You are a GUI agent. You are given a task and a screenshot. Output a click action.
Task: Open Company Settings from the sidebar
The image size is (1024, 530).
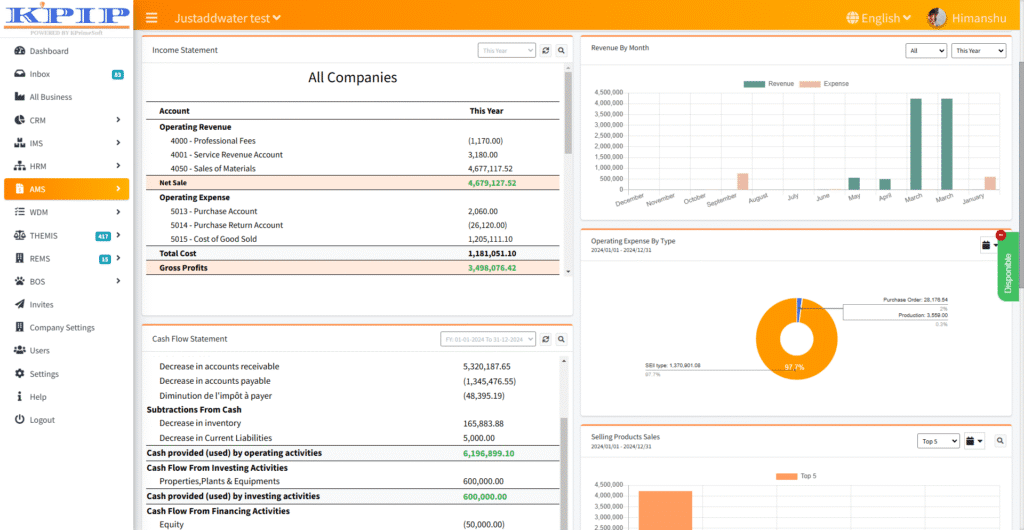coord(62,327)
